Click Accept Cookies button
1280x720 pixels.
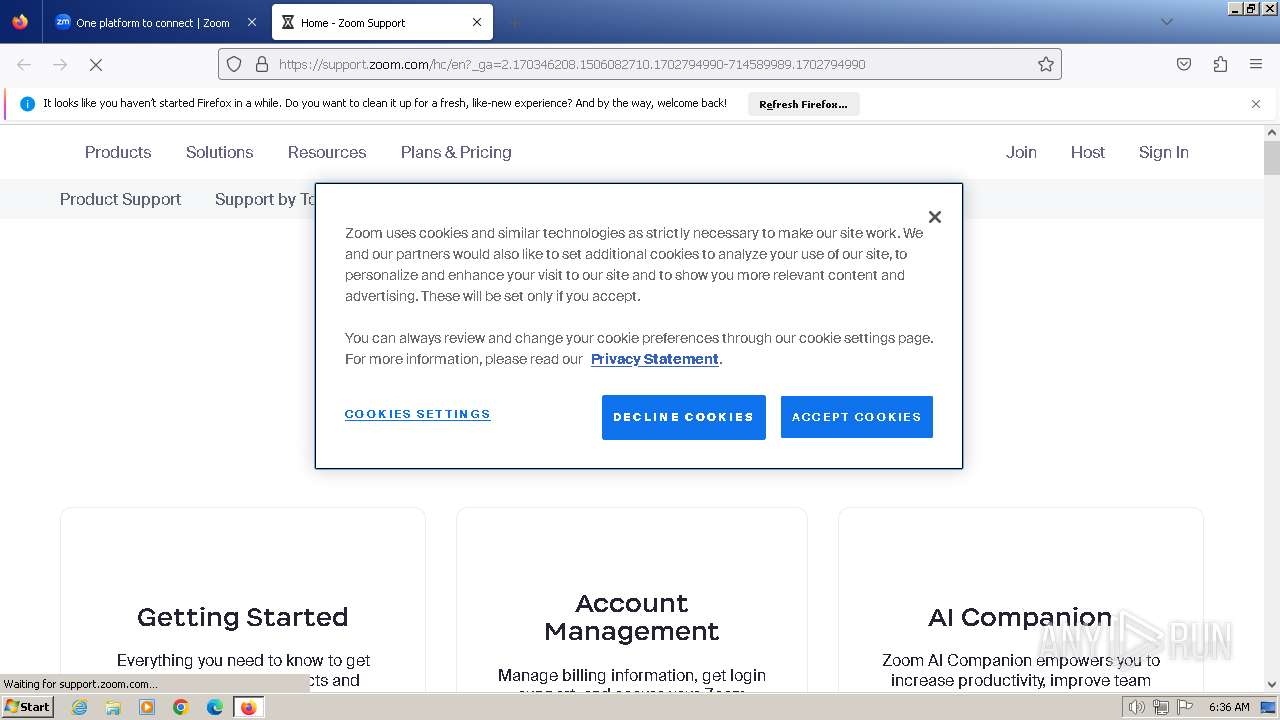point(857,417)
